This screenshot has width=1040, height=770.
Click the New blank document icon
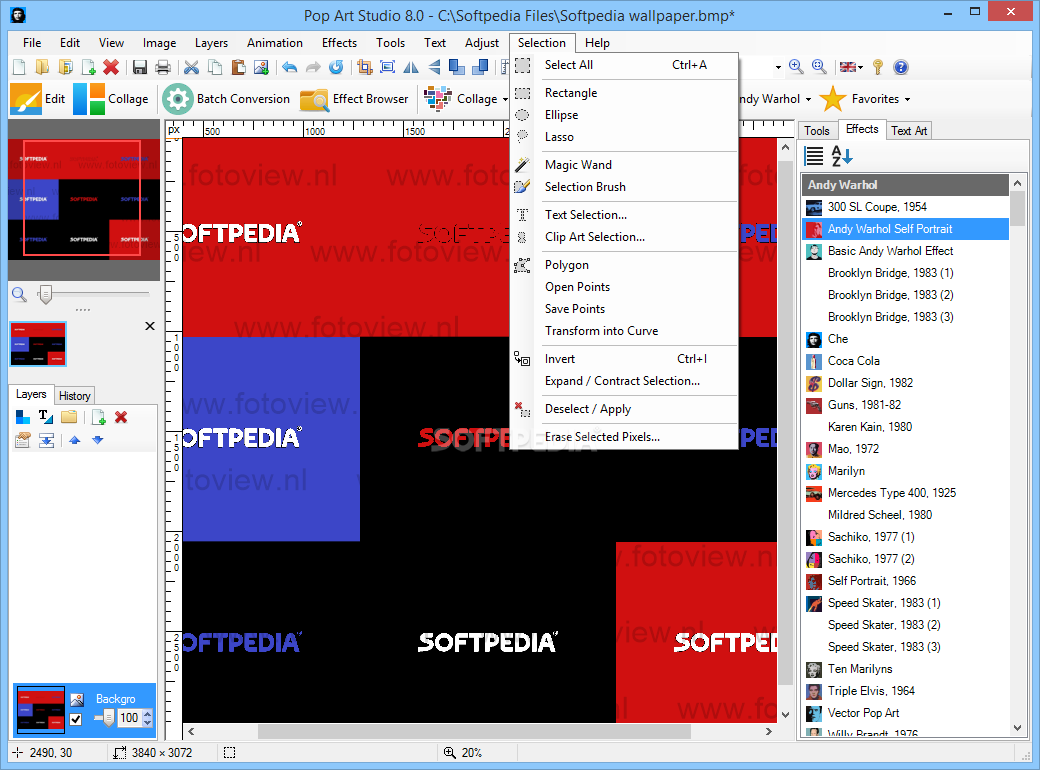(x=19, y=67)
